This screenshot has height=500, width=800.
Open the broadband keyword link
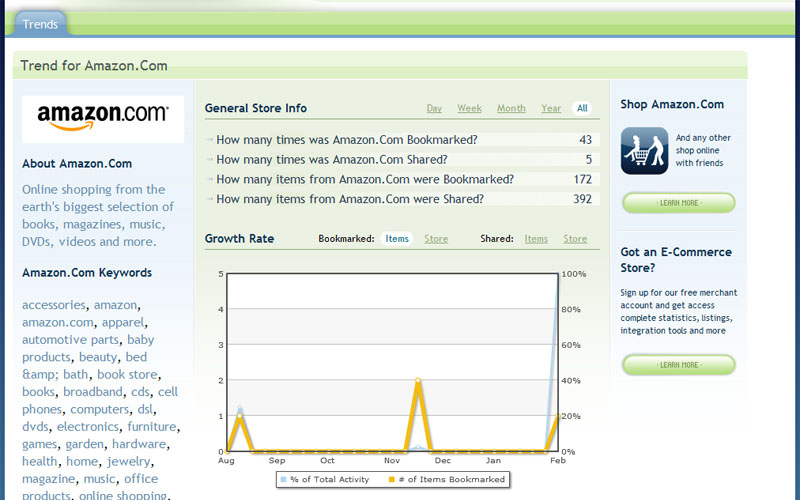point(93,392)
